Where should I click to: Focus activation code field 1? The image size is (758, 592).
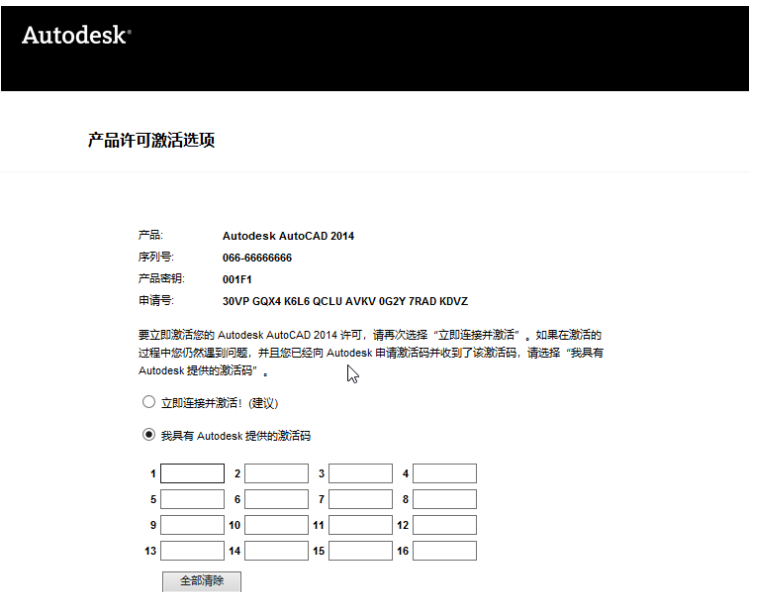pyautogui.click(x=192, y=473)
